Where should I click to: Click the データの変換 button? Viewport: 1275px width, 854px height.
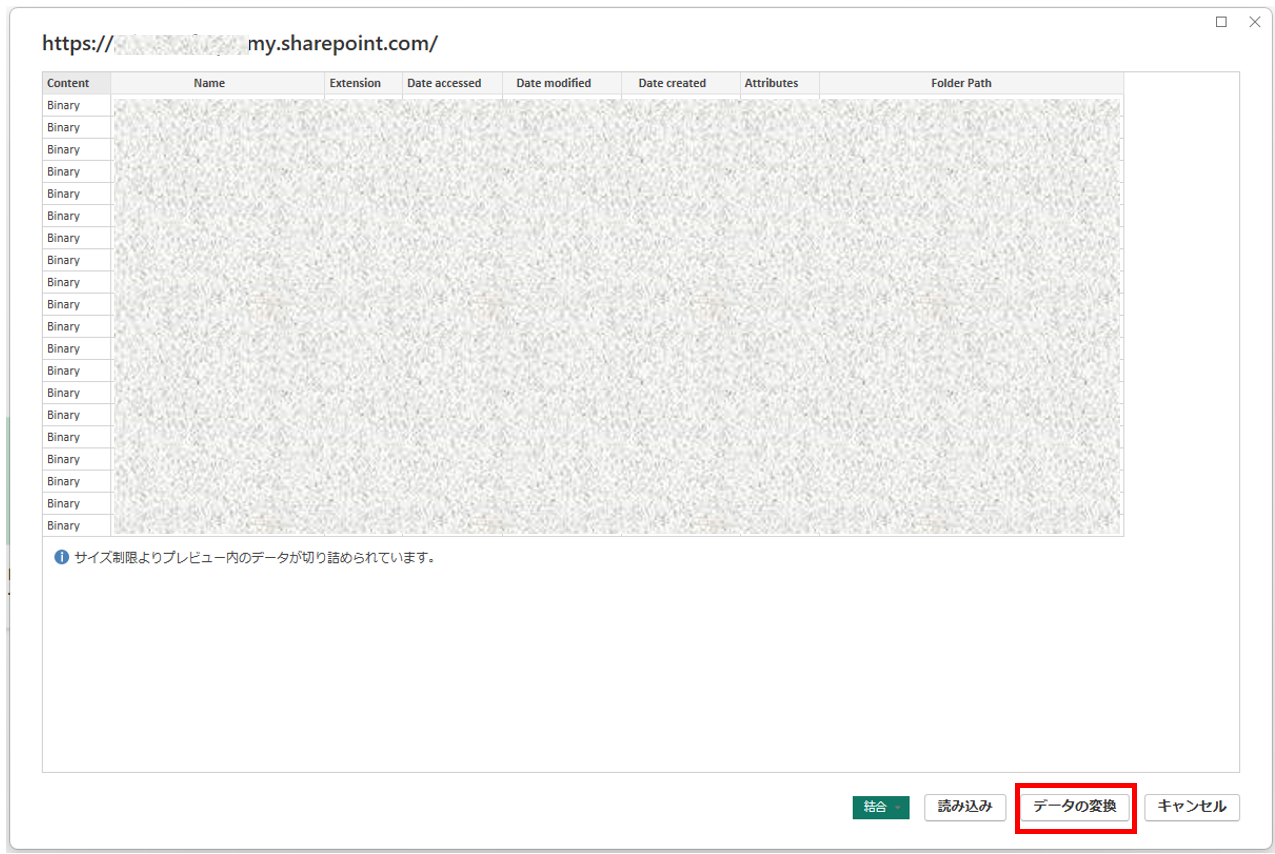[x=1075, y=806]
